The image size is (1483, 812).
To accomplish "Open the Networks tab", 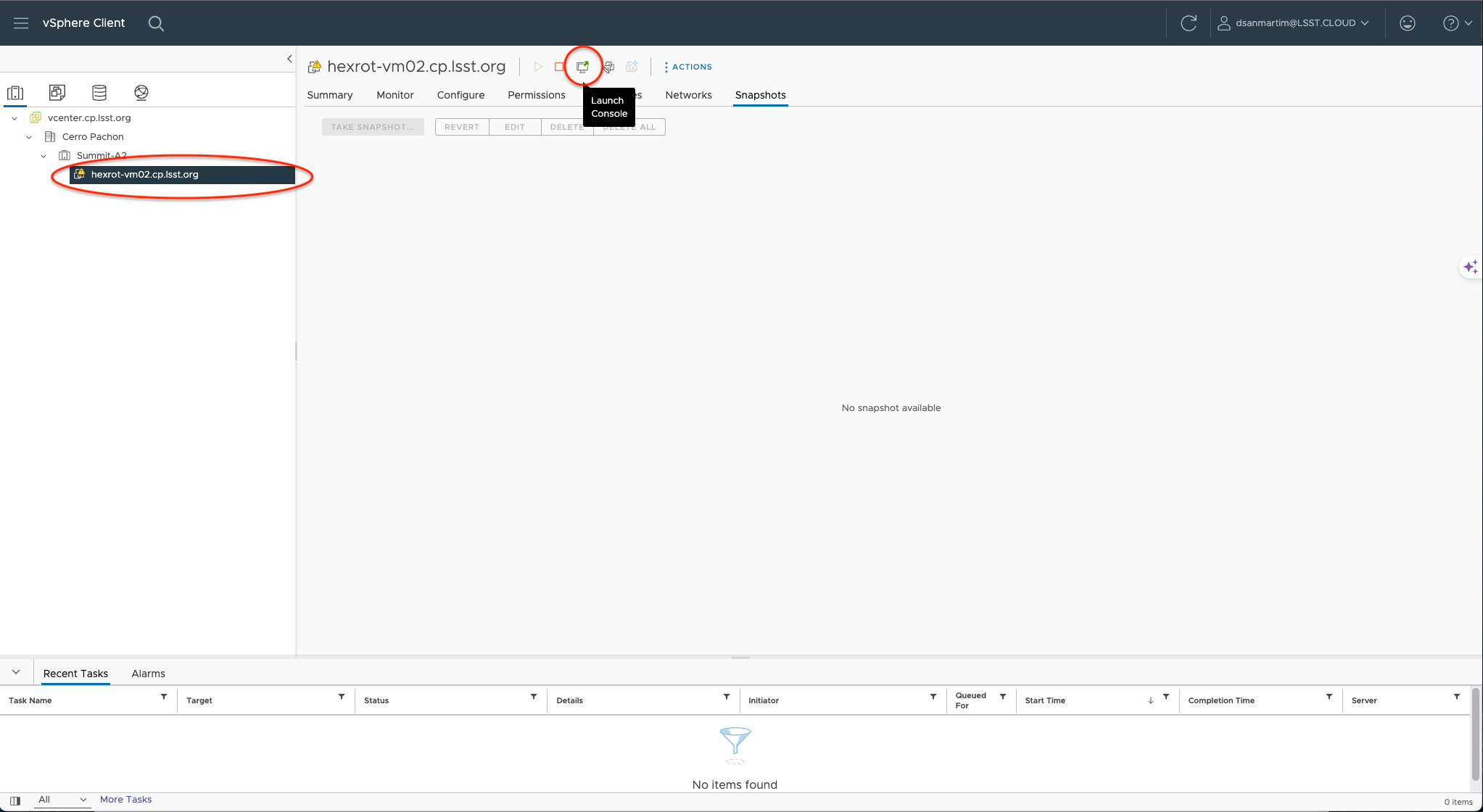I will [688, 95].
